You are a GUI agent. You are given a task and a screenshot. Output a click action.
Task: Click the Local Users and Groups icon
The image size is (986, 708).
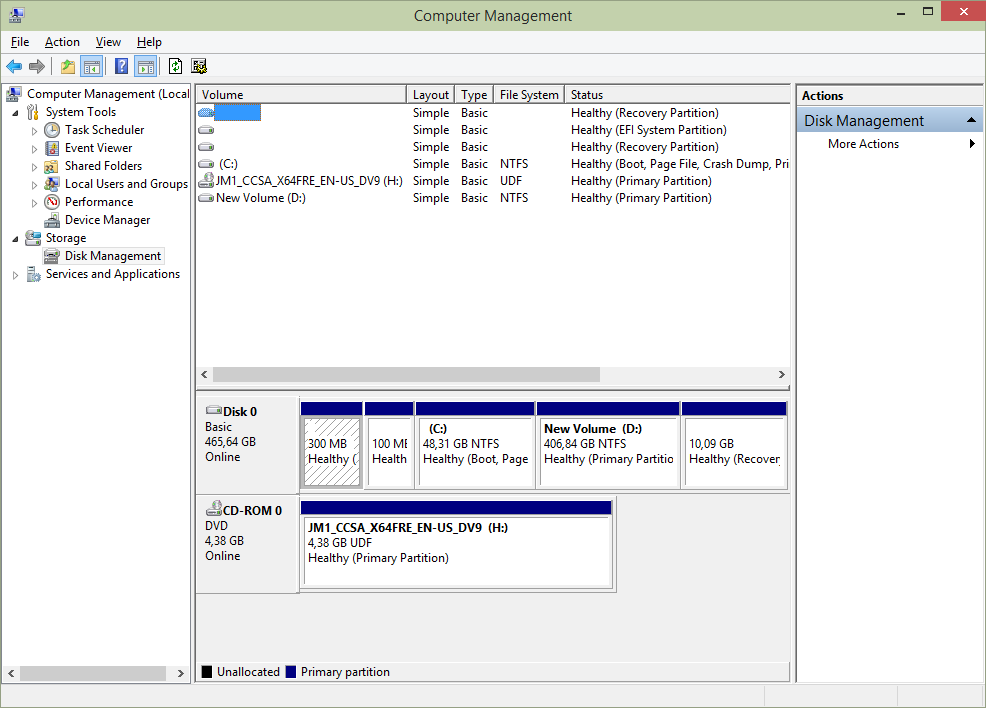click(x=52, y=184)
